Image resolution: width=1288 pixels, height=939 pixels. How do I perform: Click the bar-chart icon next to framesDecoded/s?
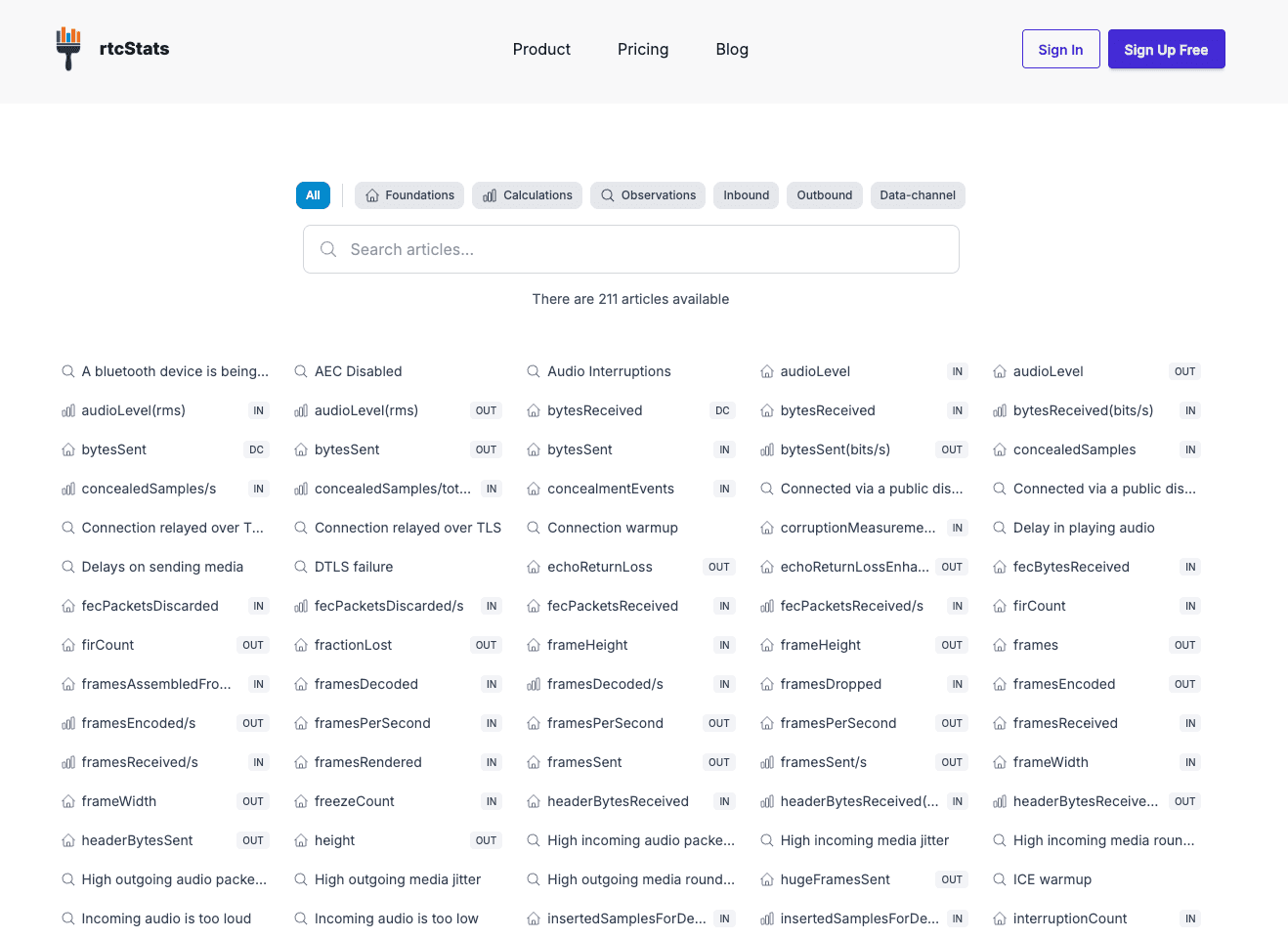point(534,684)
